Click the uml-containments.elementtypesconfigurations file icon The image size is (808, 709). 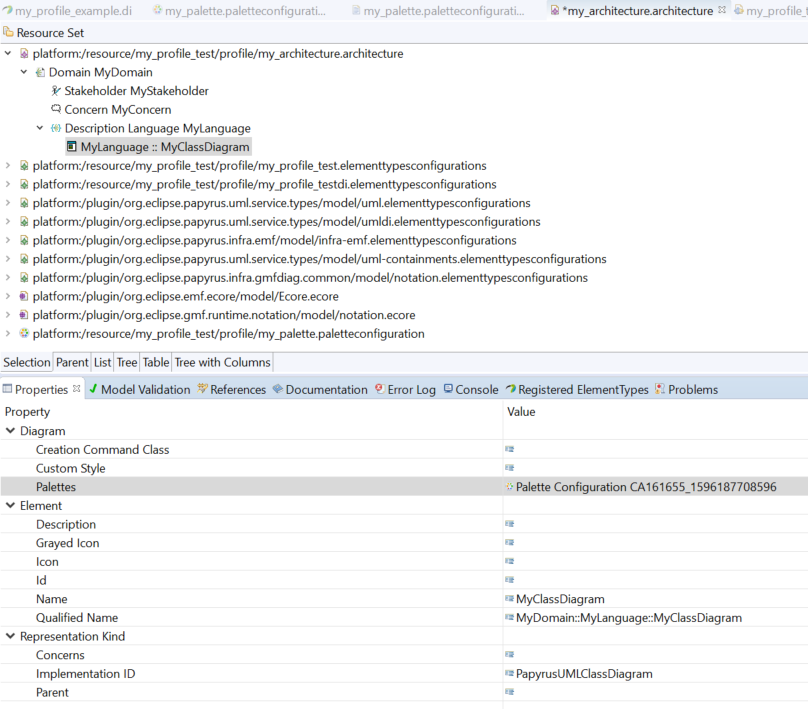(x=24, y=259)
